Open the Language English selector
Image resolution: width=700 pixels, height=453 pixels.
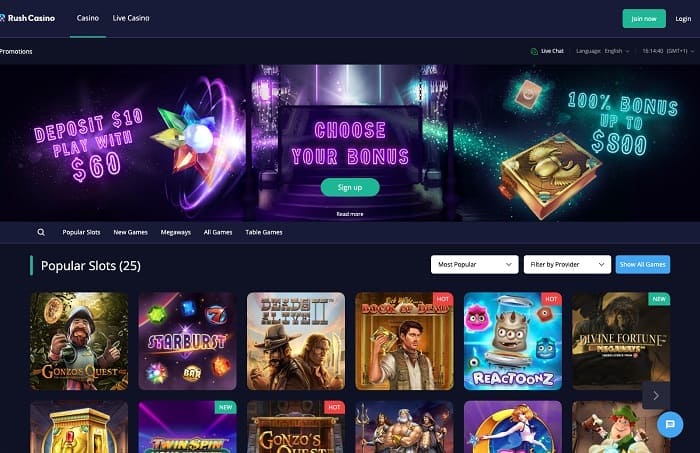pos(603,51)
